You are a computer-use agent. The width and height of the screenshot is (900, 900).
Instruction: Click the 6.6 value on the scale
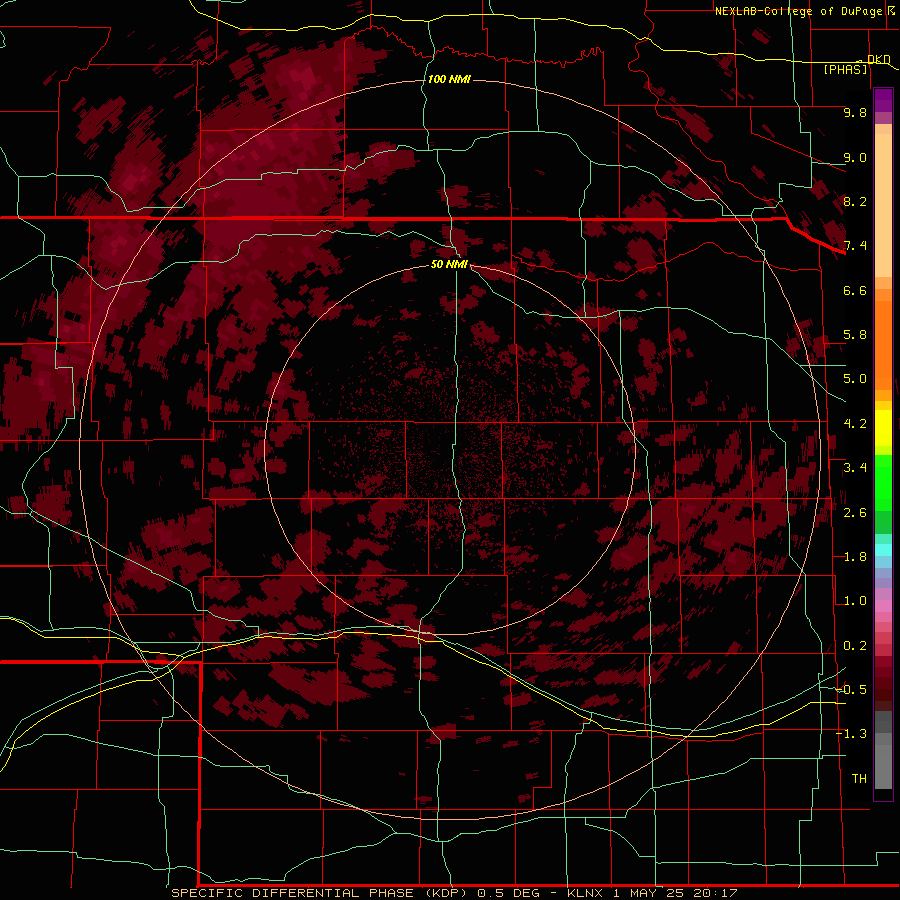coord(855,290)
